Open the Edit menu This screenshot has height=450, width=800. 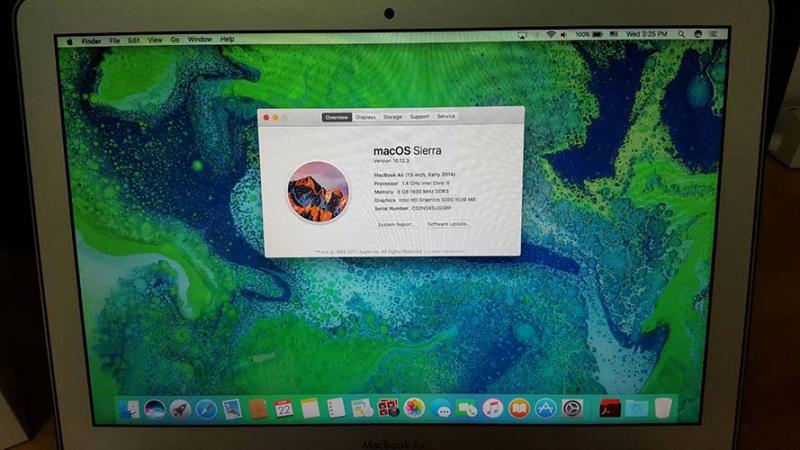pos(134,40)
